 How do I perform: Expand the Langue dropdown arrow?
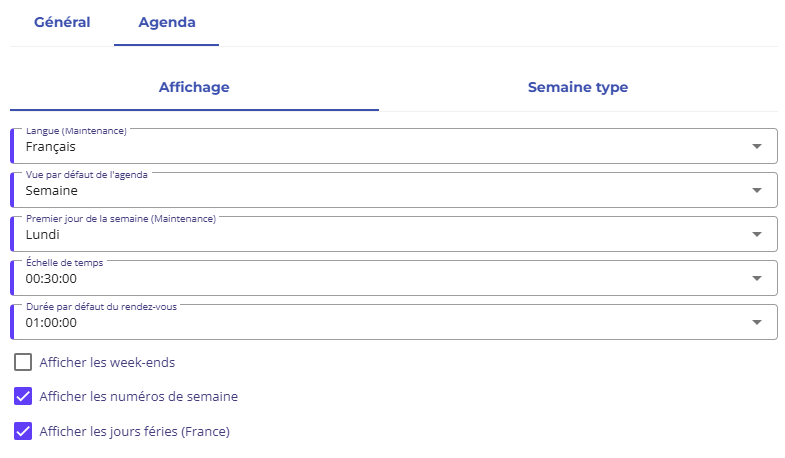(756, 147)
